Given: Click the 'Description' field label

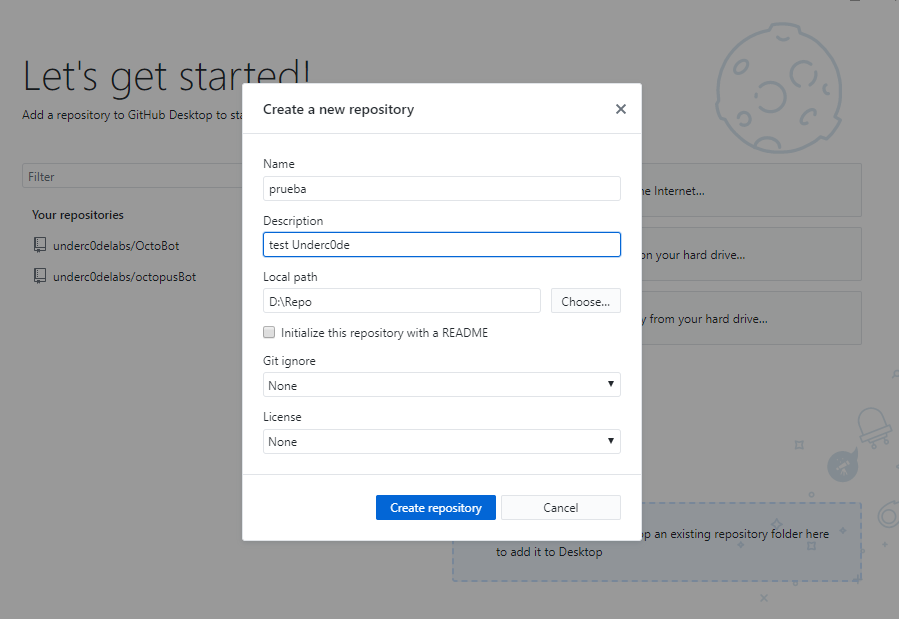Looking at the screenshot, I should [x=293, y=221].
